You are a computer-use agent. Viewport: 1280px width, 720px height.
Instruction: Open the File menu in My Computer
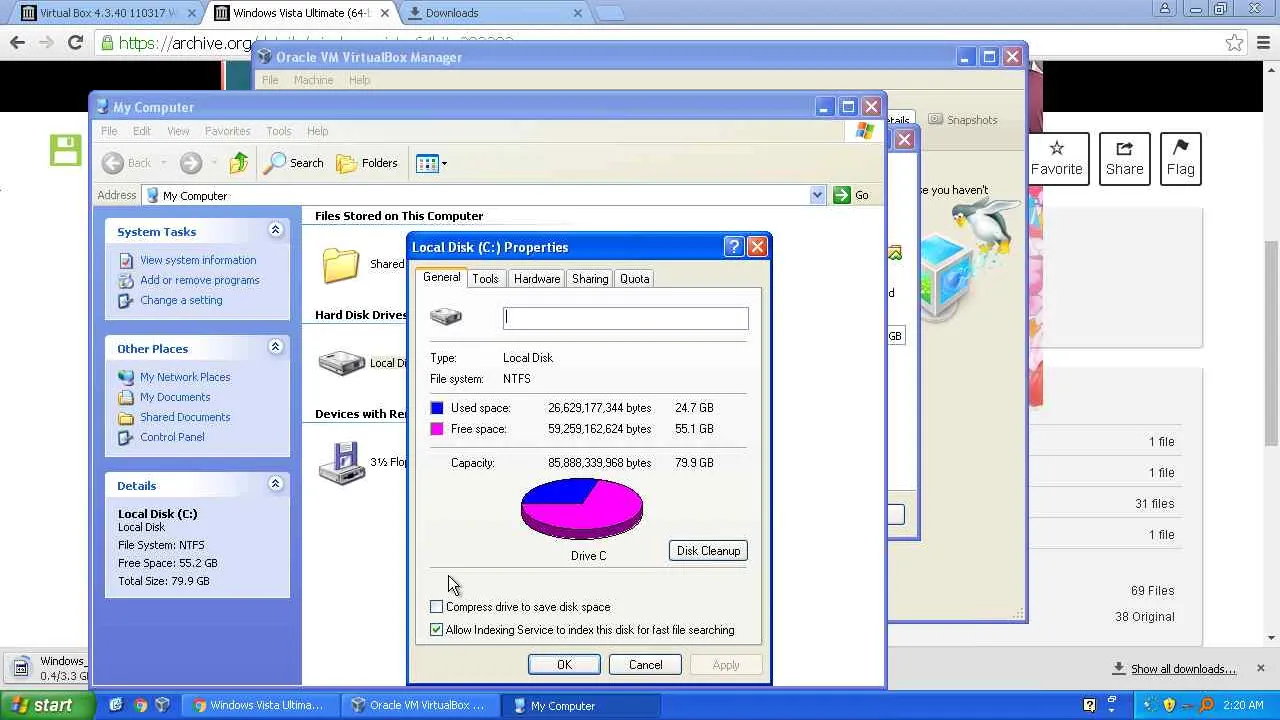109,131
